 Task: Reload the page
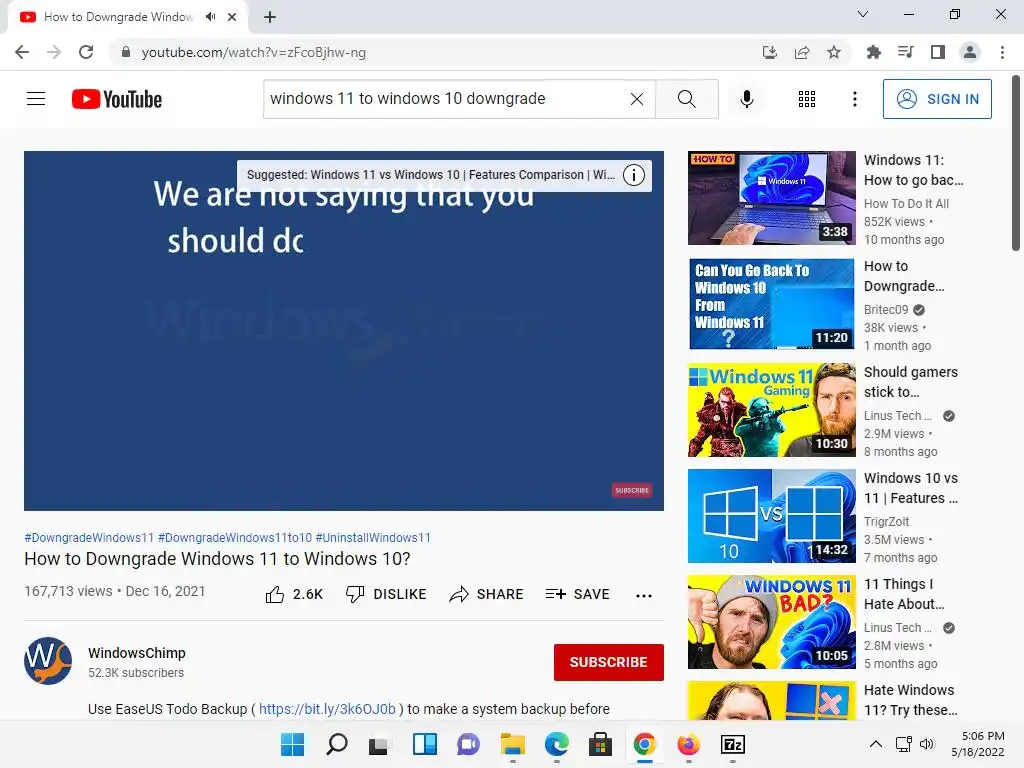(86, 52)
